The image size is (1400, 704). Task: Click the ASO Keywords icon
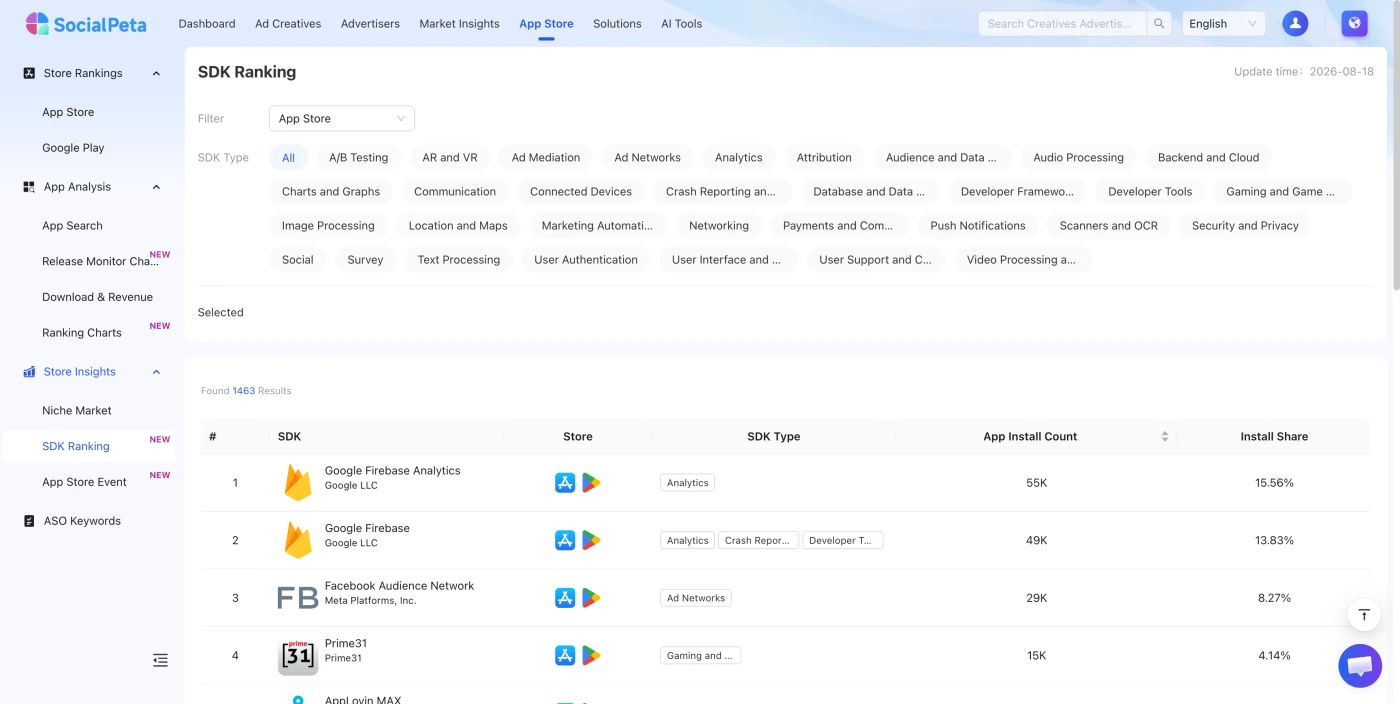pos(29,521)
